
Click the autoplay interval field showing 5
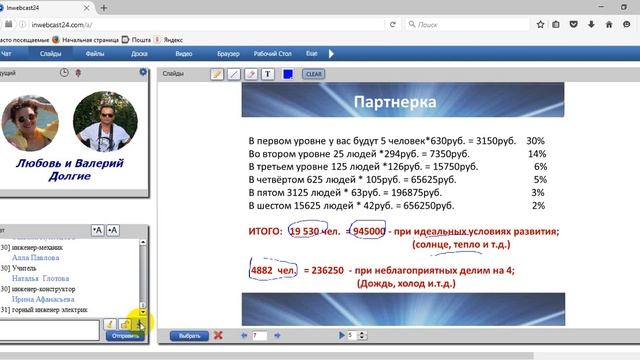352,336
